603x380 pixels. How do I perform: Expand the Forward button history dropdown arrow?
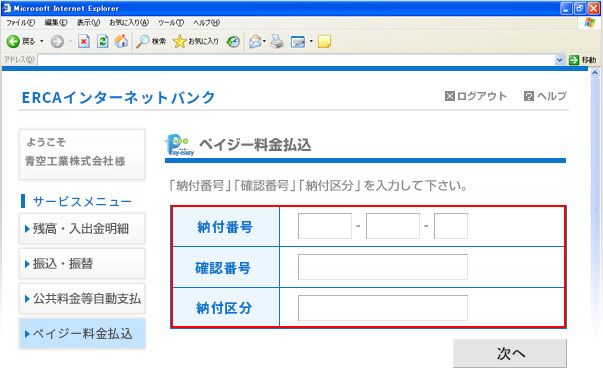coord(70,41)
